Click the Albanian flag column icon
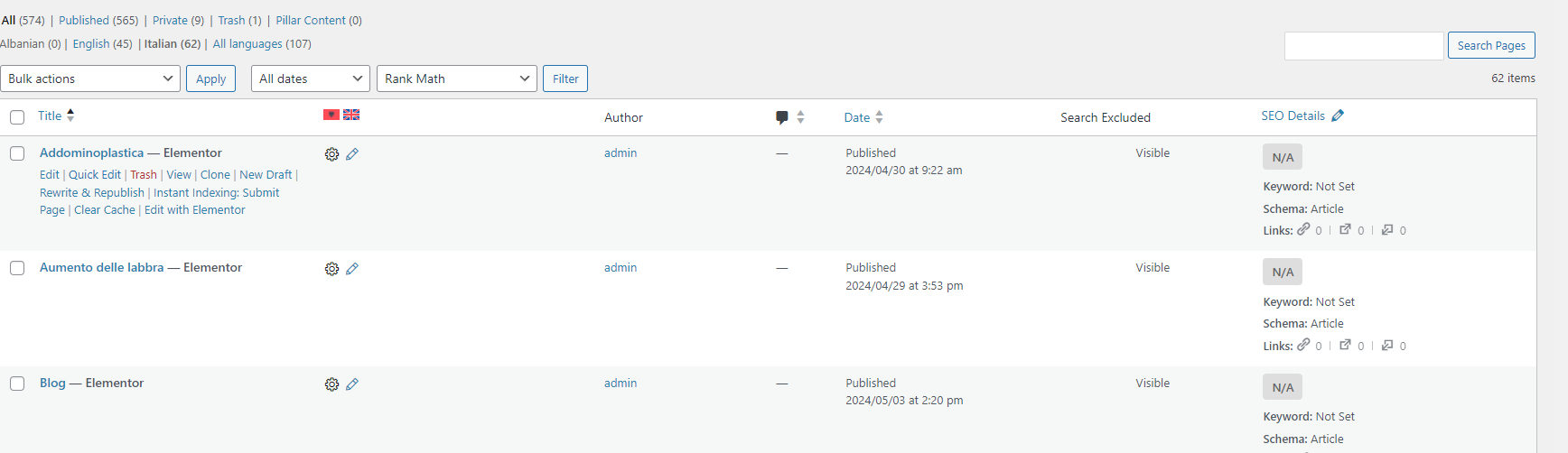 point(331,115)
